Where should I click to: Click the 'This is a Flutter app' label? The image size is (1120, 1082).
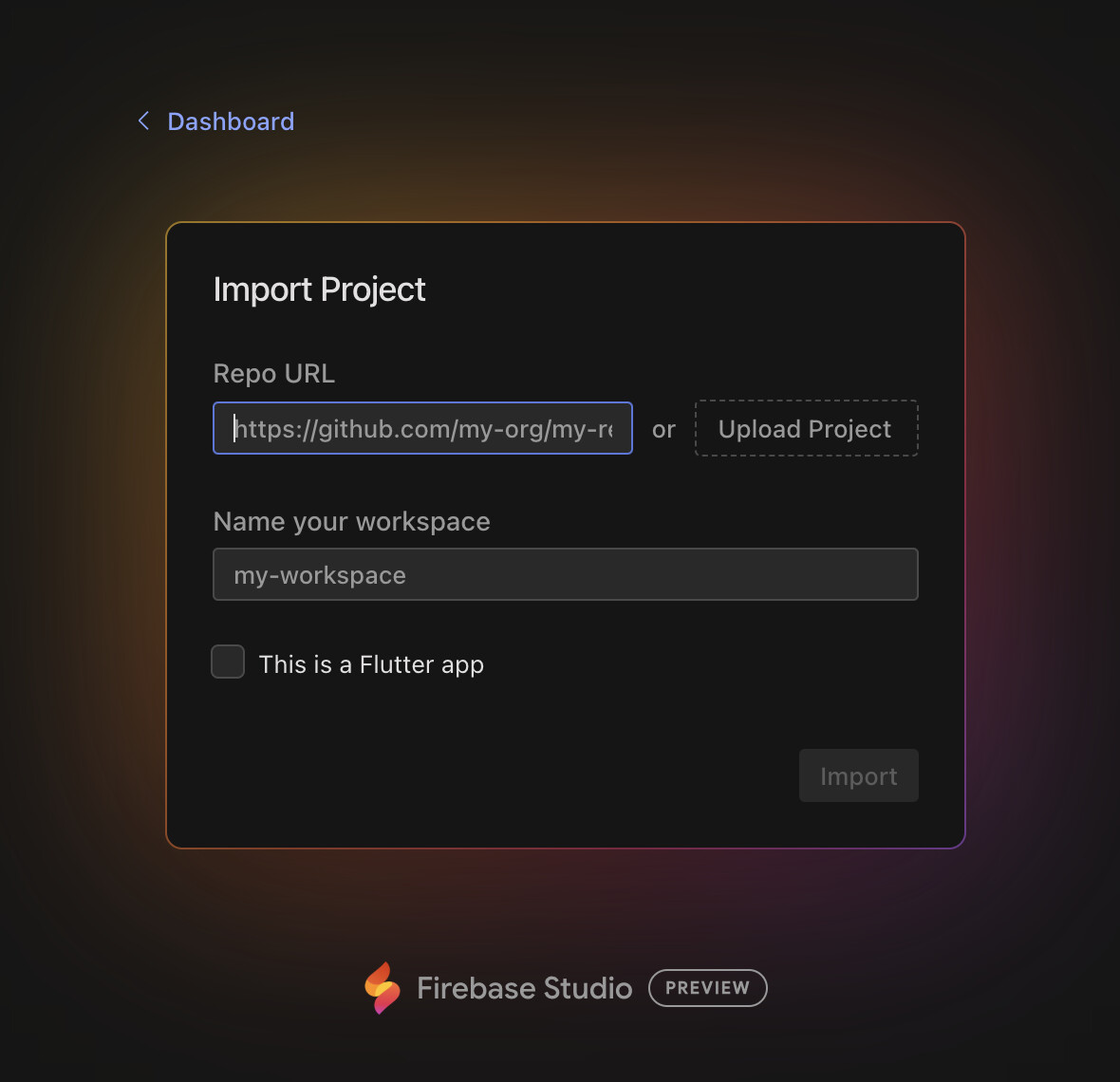pyautogui.click(x=371, y=664)
